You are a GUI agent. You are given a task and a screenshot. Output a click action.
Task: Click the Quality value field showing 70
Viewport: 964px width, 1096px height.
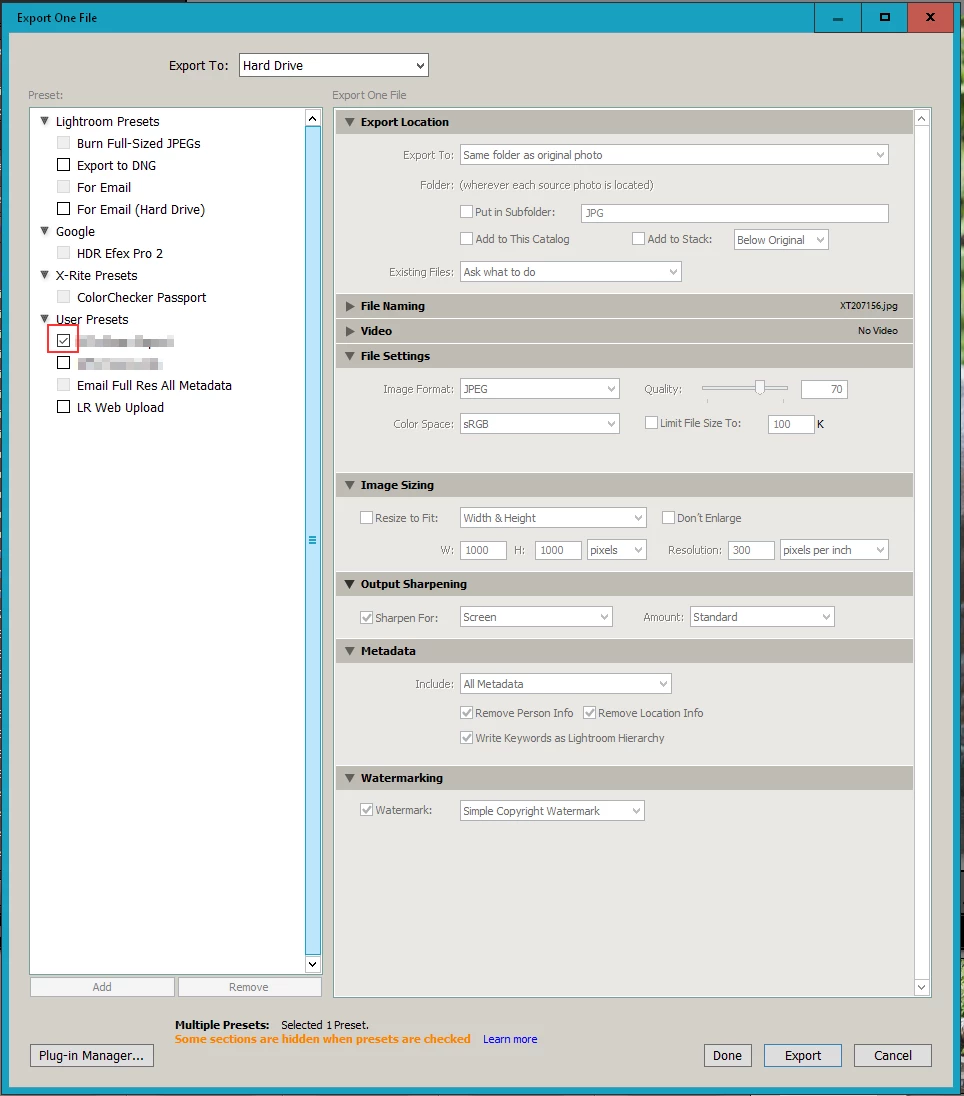(x=824, y=389)
